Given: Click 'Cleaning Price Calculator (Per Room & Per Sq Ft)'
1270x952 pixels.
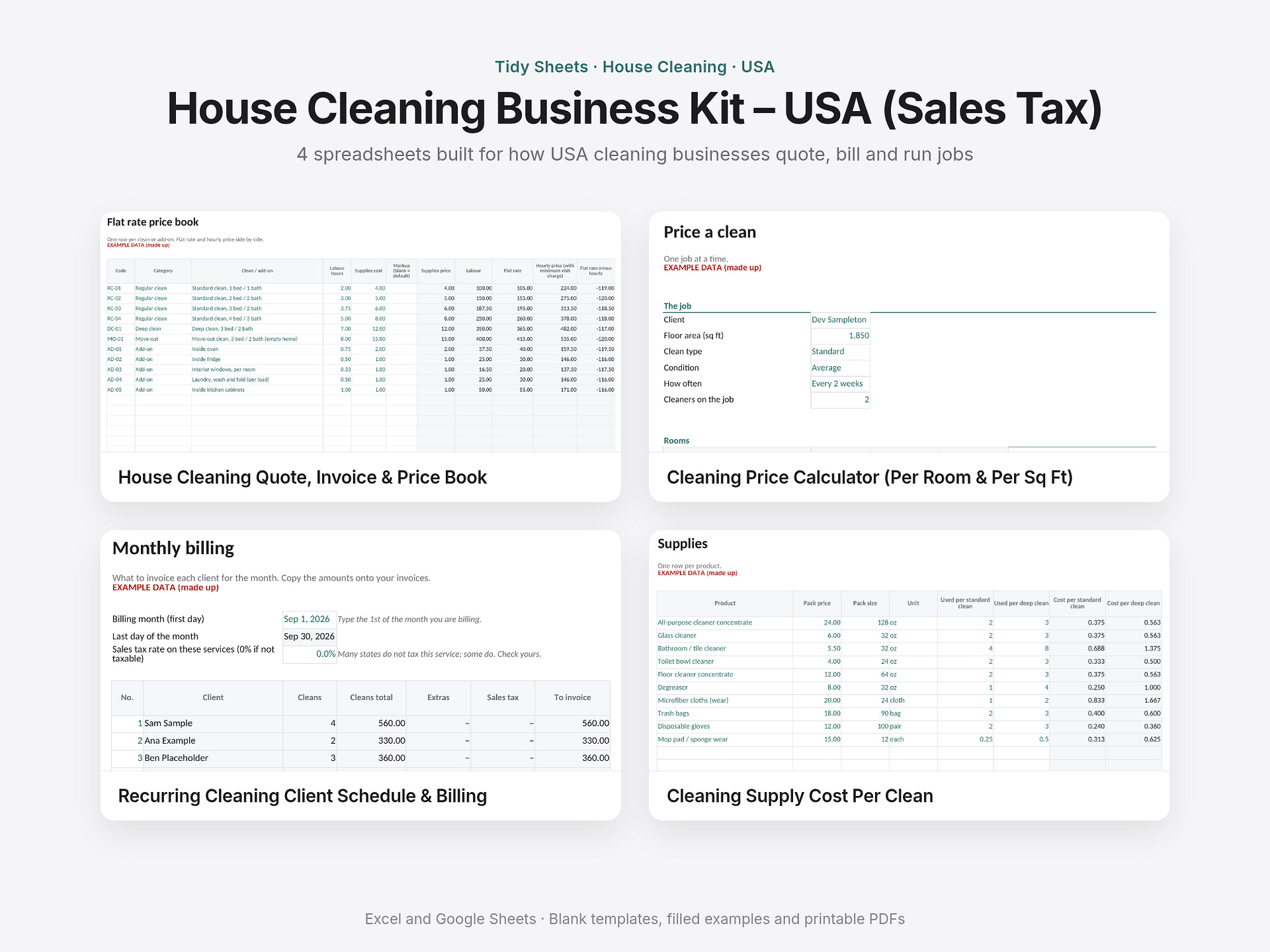Looking at the screenshot, I should 869,477.
